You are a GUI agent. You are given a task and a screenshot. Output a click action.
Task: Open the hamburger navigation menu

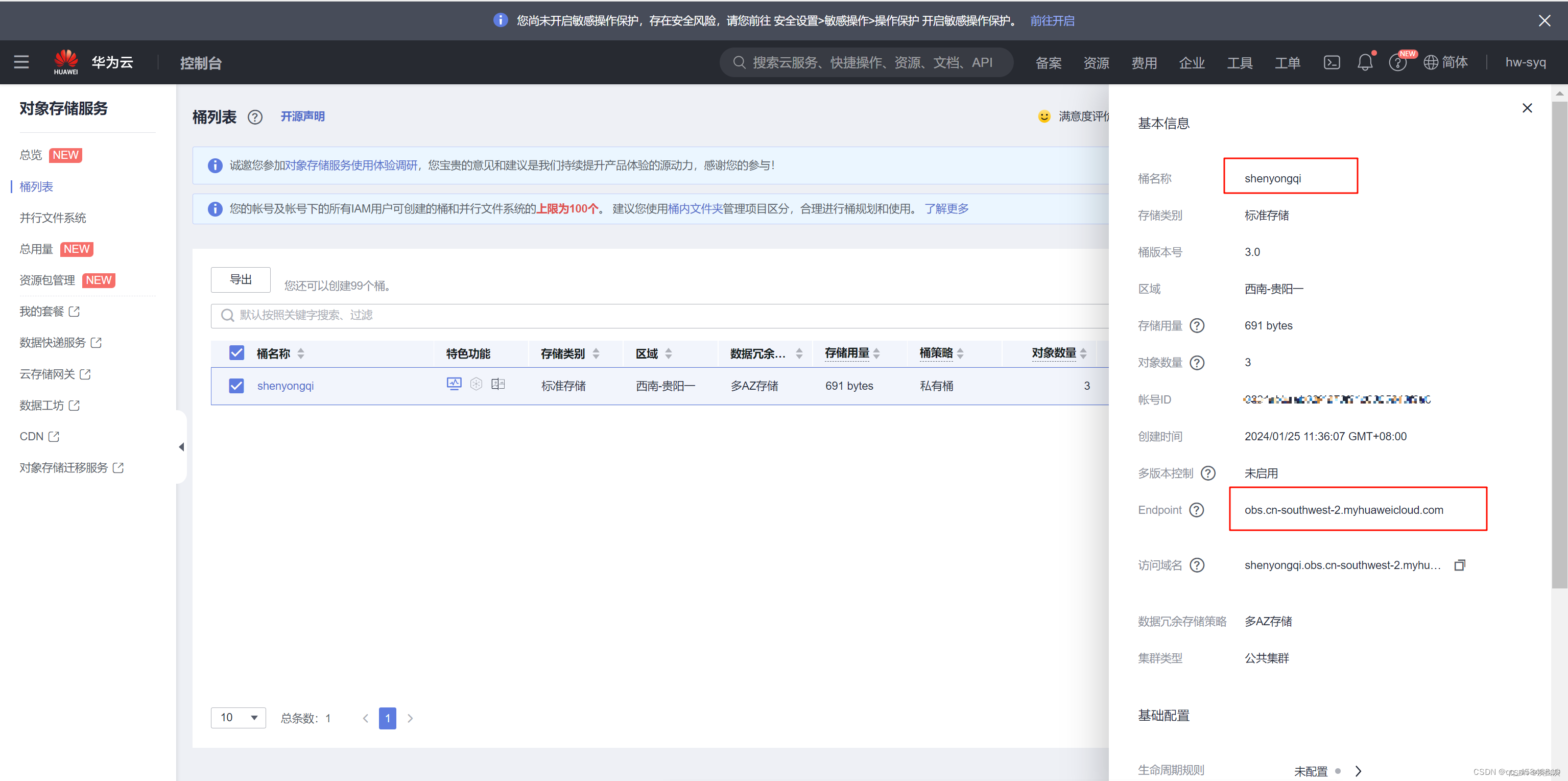click(x=21, y=62)
